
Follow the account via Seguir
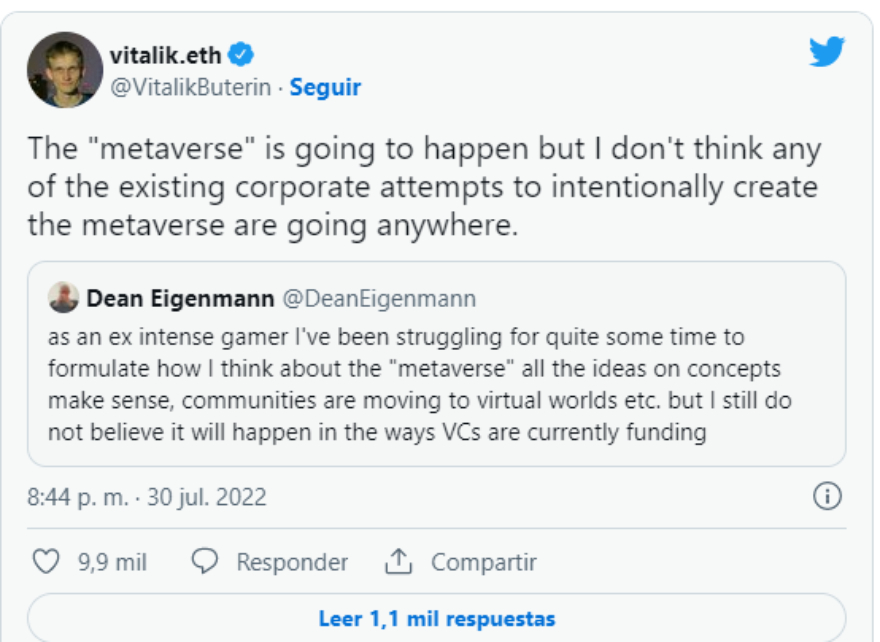tap(325, 88)
